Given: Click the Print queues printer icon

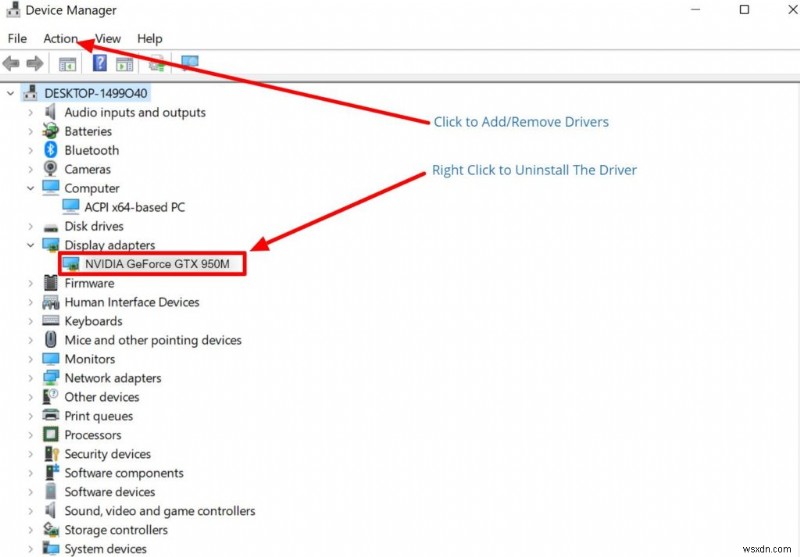Looking at the screenshot, I should [x=51, y=415].
